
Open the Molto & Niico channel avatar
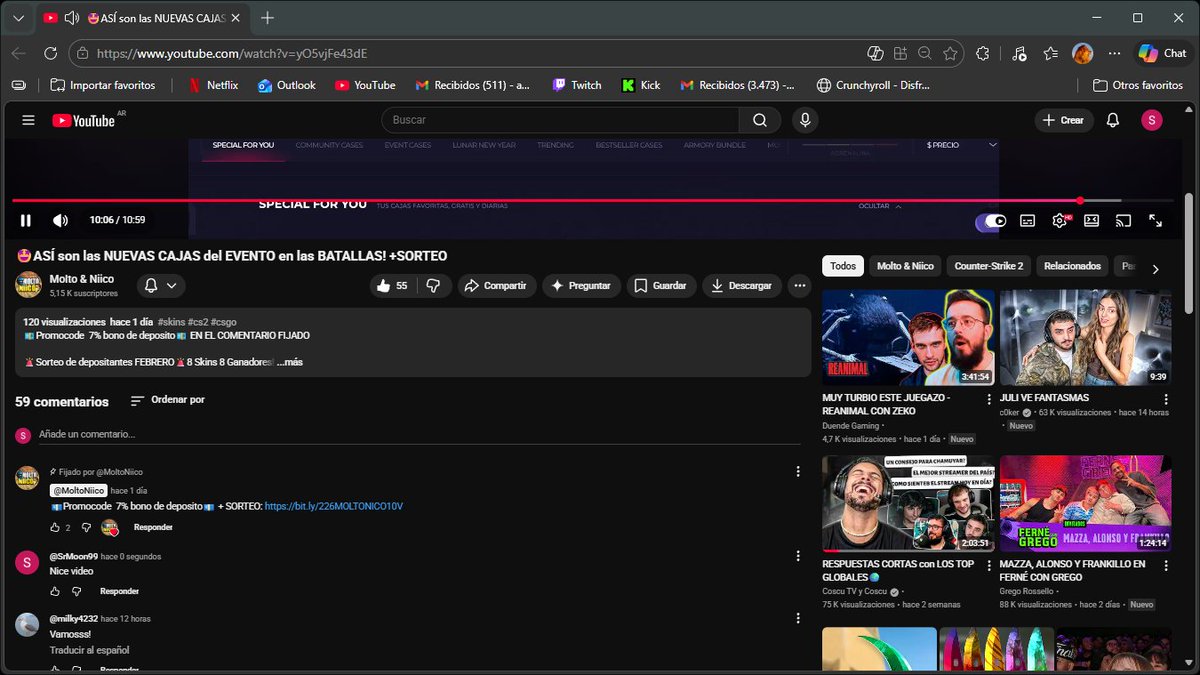pyautogui.click(x=28, y=285)
